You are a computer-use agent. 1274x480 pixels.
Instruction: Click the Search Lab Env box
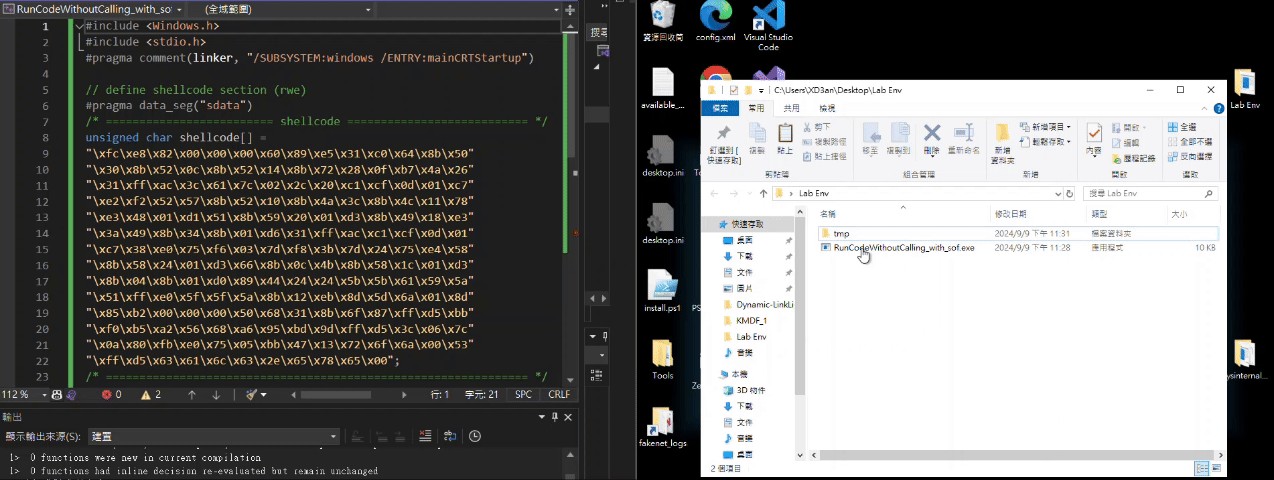[1153, 192]
